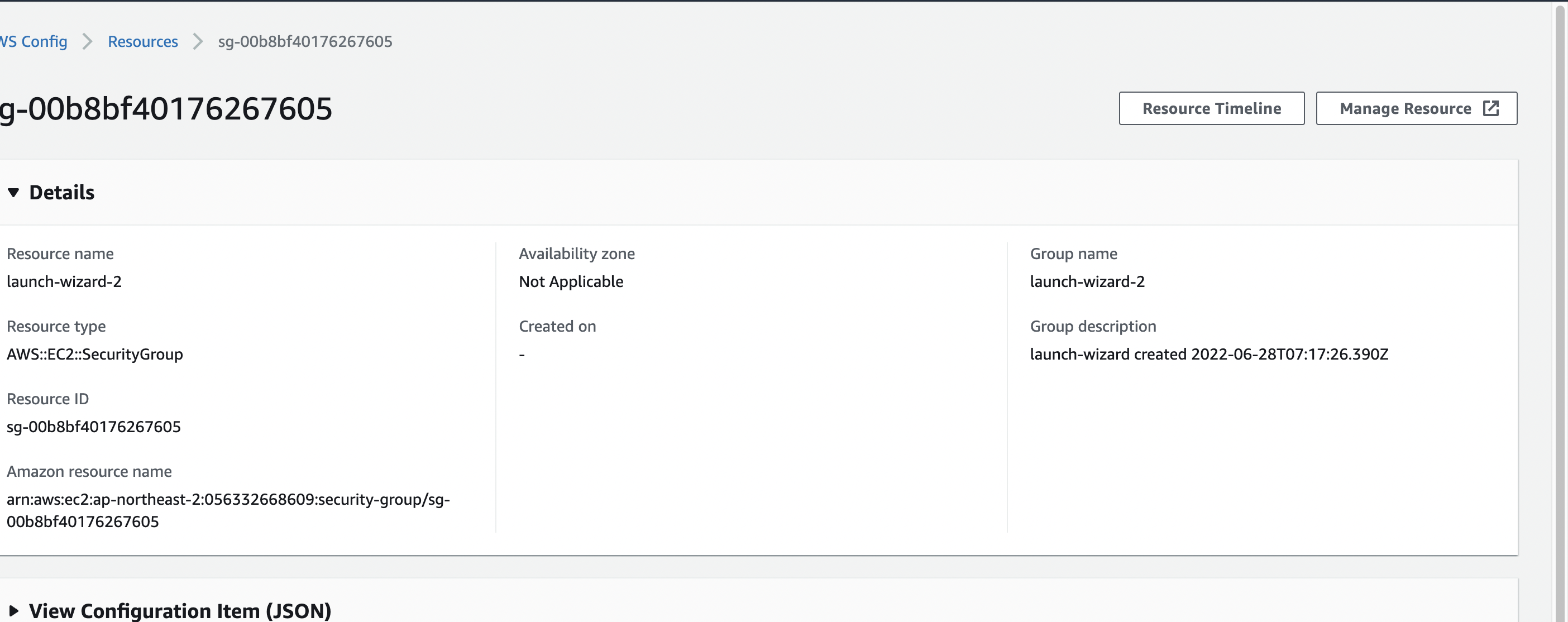Click the Resource type label
The height and width of the screenshot is (622, 1568).
point(56,326)
